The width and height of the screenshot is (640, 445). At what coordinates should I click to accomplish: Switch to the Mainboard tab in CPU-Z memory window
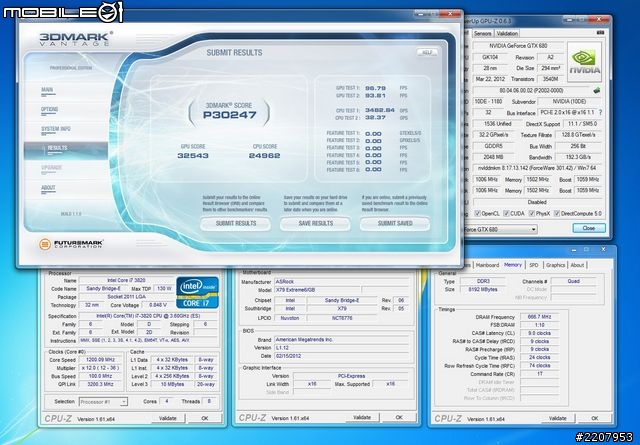point(487,265)
